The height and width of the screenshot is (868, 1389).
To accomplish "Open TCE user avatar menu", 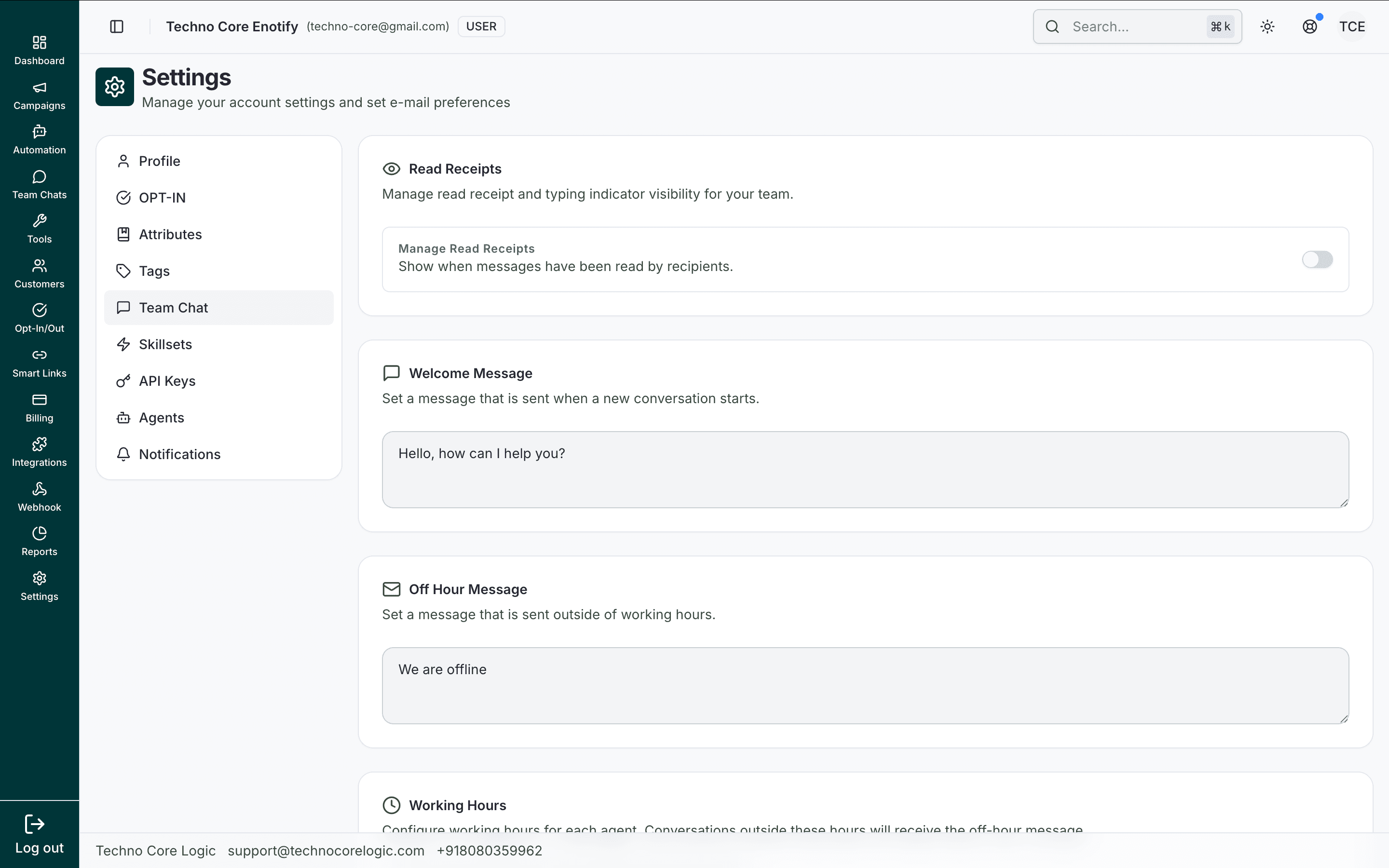I will (1352, 27).
